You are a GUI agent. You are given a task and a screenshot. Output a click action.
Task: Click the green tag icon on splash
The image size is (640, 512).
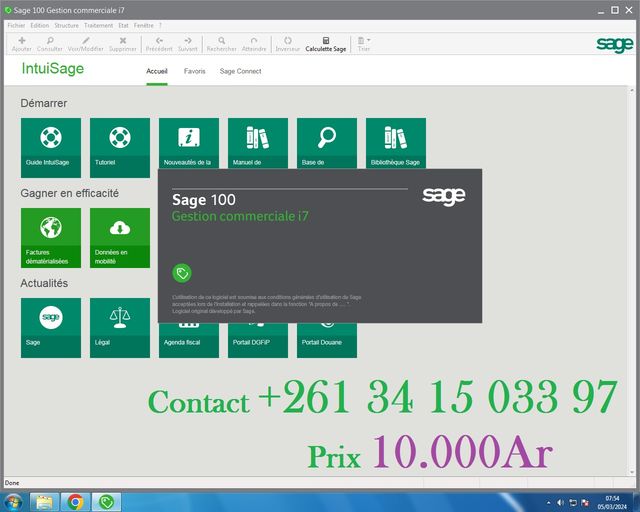pyautogui.click(x=182, y=273)
